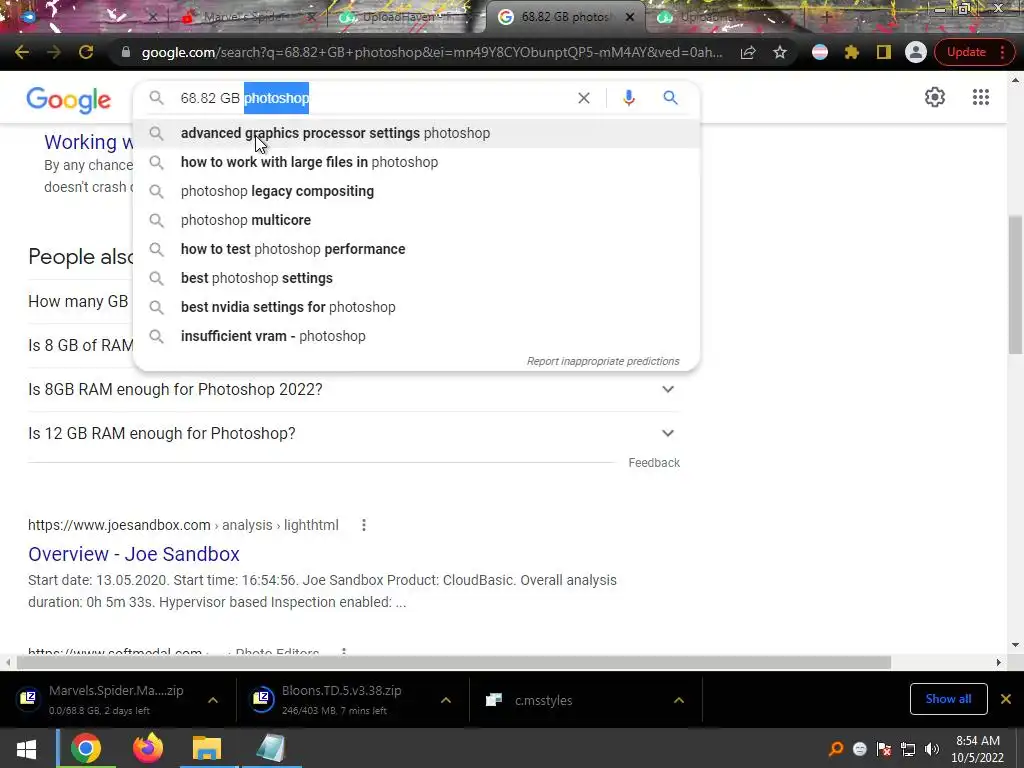Choose suggestion 'advanced graphics processor settings photoshop'
1024x768 pixels.
click(x=417, y=133)
